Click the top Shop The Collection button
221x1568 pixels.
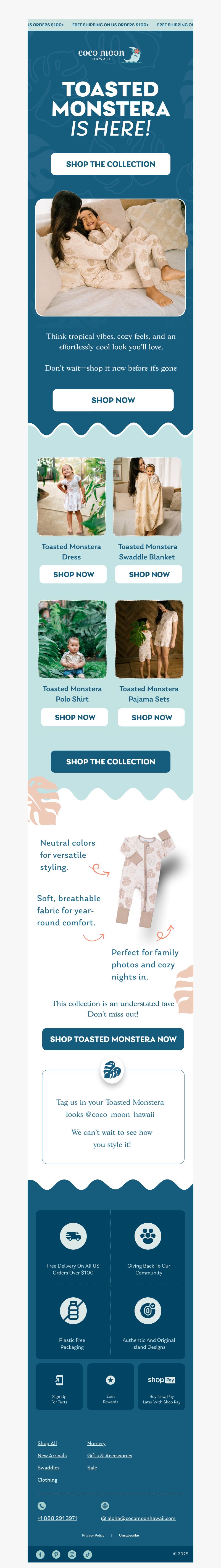coord(110,164)
